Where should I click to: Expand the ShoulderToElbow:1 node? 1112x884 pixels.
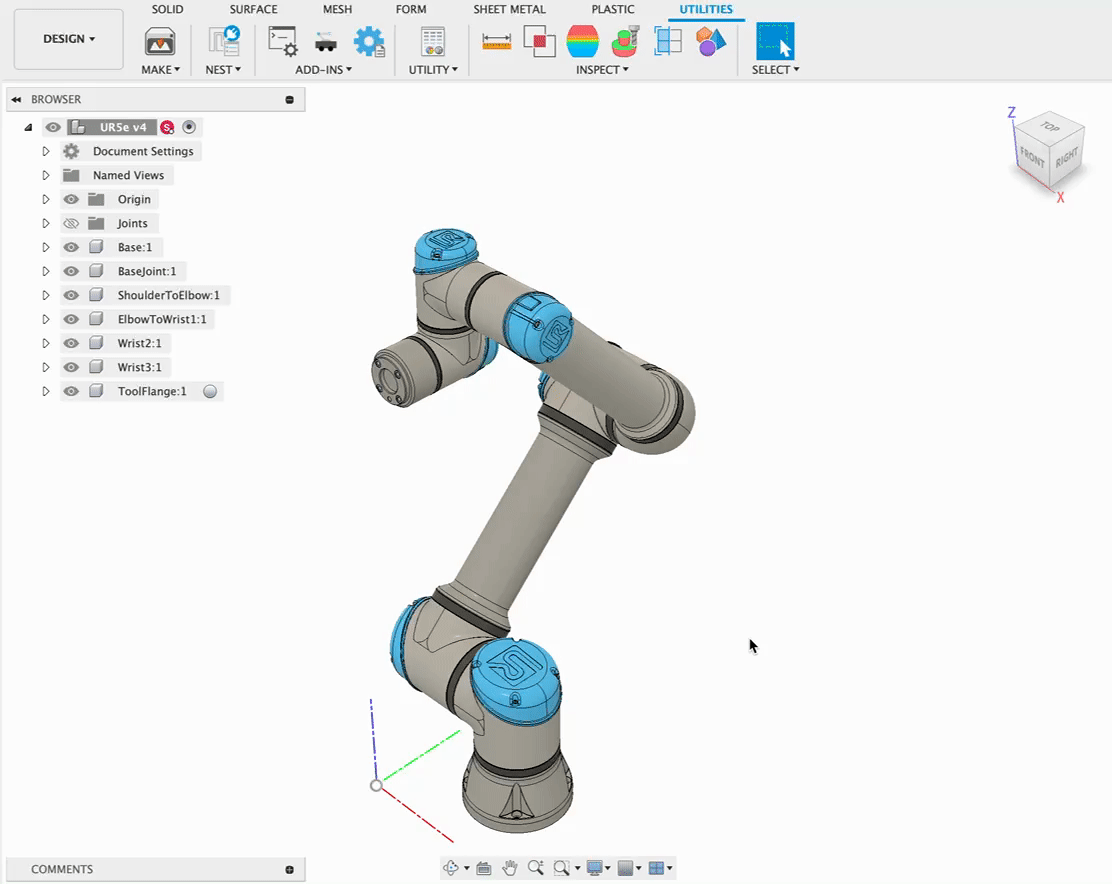click(x=45, y=295)
